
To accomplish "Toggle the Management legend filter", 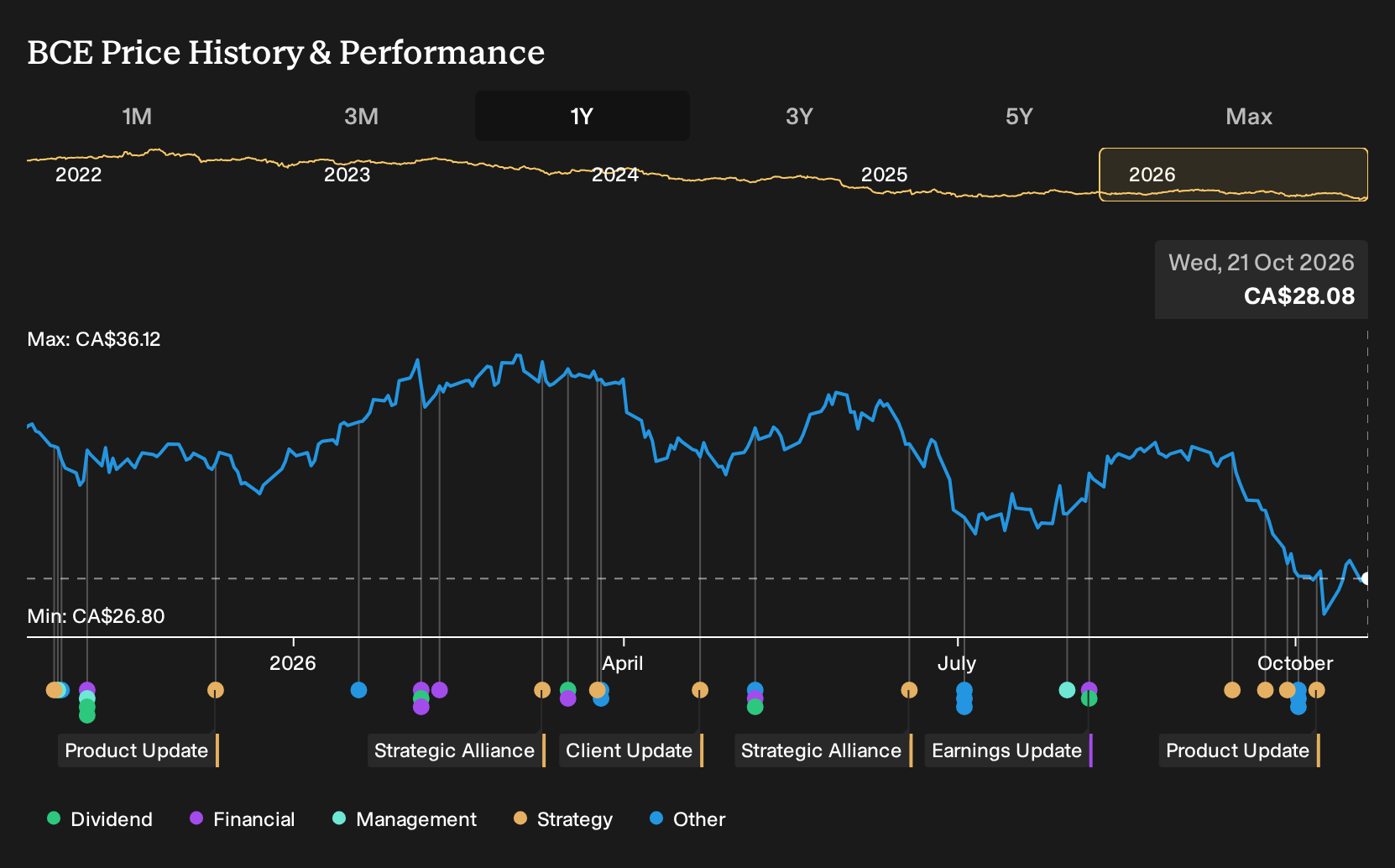I will [405, 819].
